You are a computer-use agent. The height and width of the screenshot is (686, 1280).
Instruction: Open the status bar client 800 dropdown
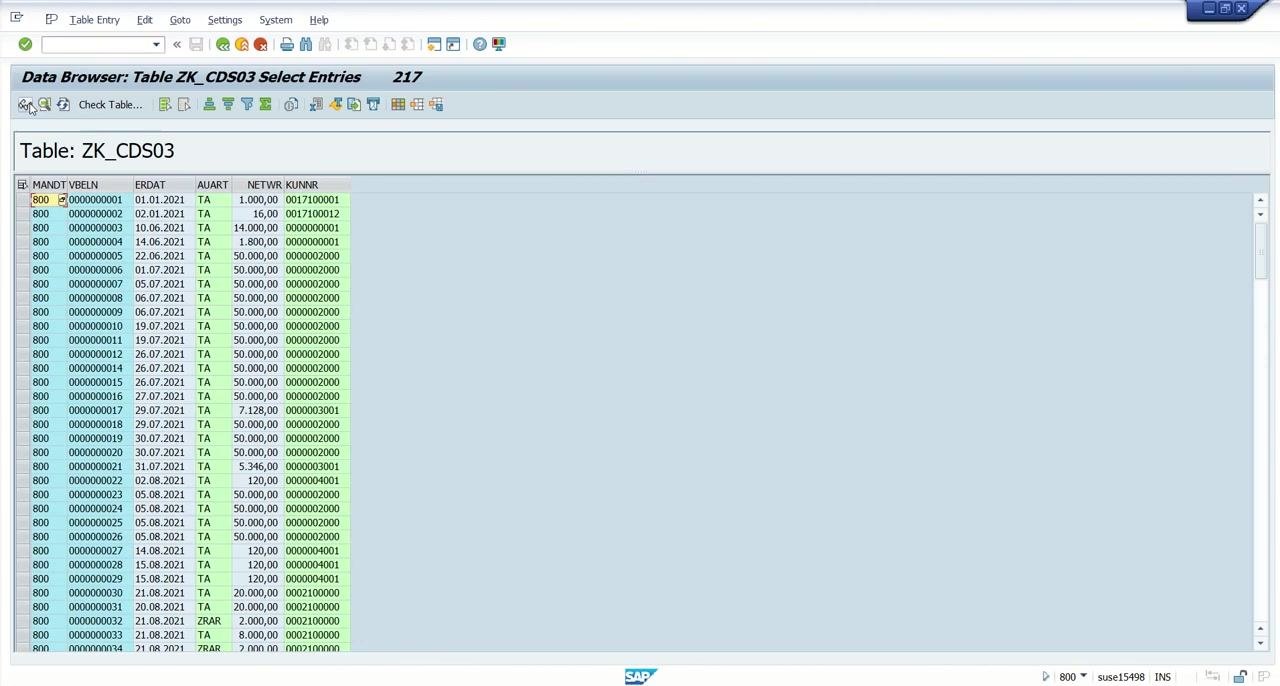(x=1083, y=677)
